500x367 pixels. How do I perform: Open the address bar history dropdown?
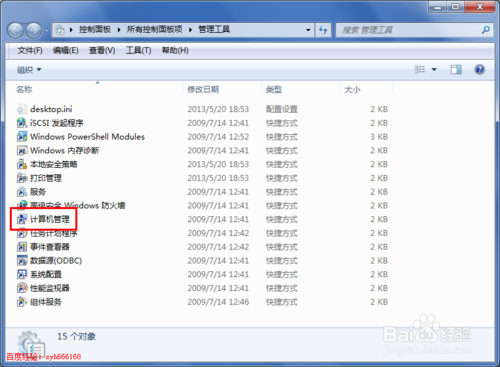(x=308, y=30)
